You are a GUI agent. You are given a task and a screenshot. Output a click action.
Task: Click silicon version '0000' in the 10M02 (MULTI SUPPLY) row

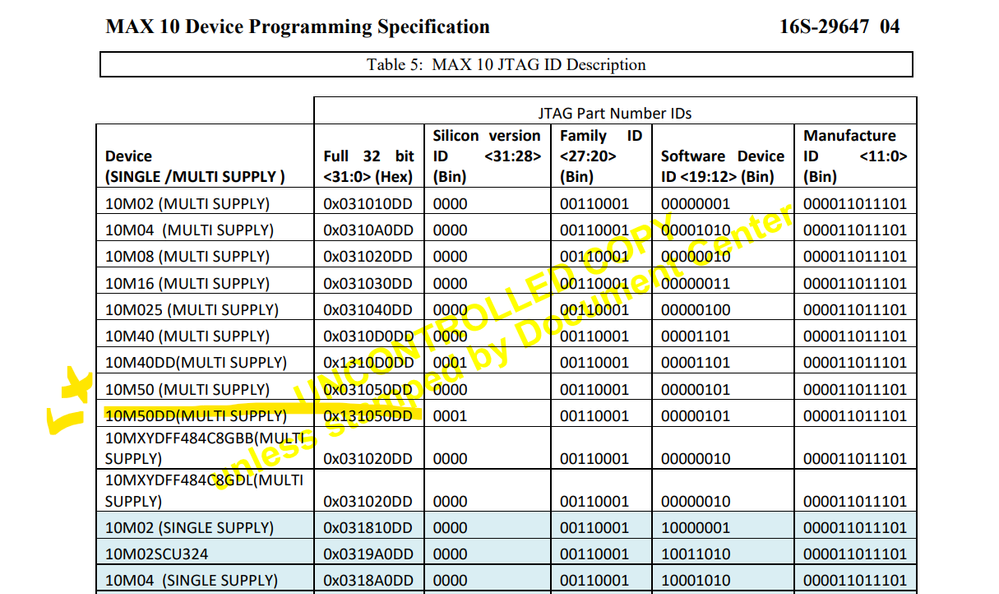450,204
